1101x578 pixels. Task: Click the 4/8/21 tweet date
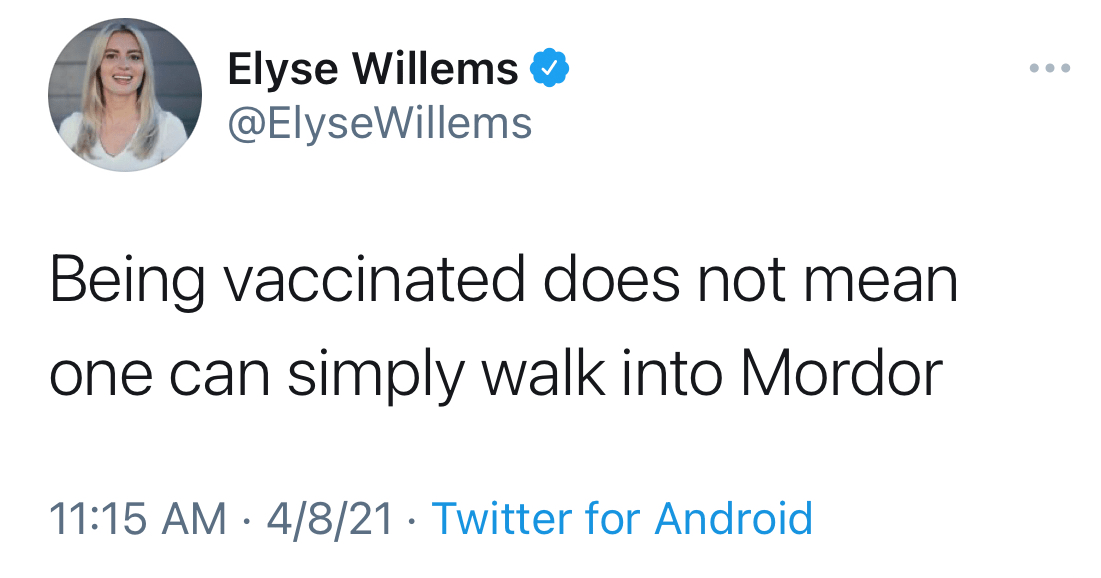click(332, 519)
